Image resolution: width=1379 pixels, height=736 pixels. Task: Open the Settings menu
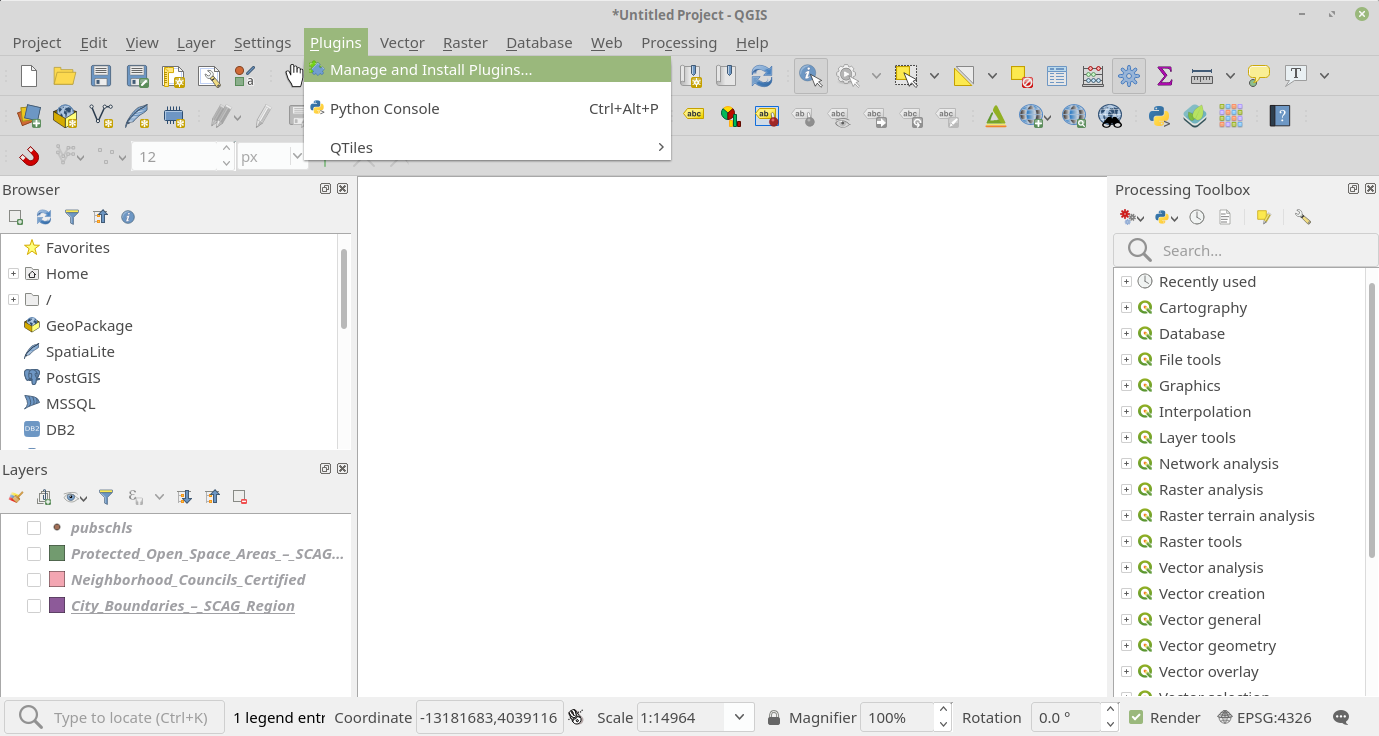click(x=262, y=43)
